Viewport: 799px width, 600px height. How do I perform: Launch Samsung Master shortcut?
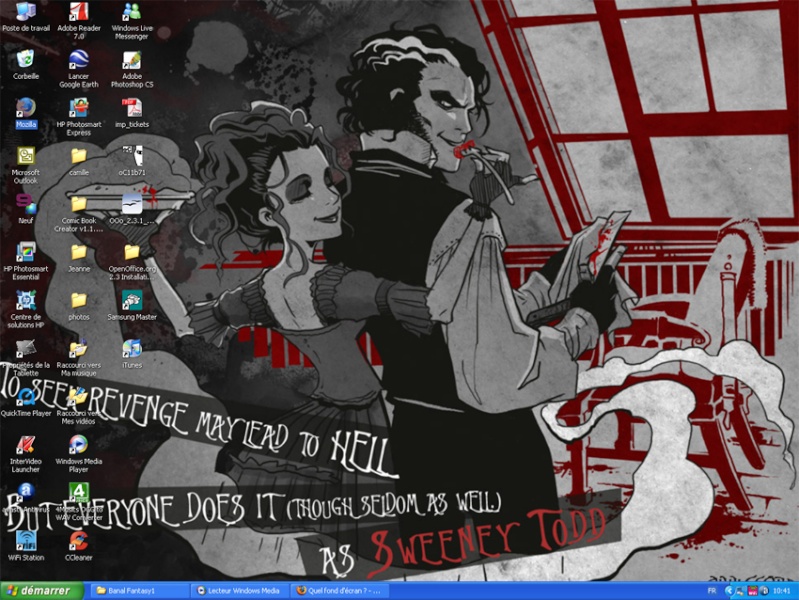[131, 305]
